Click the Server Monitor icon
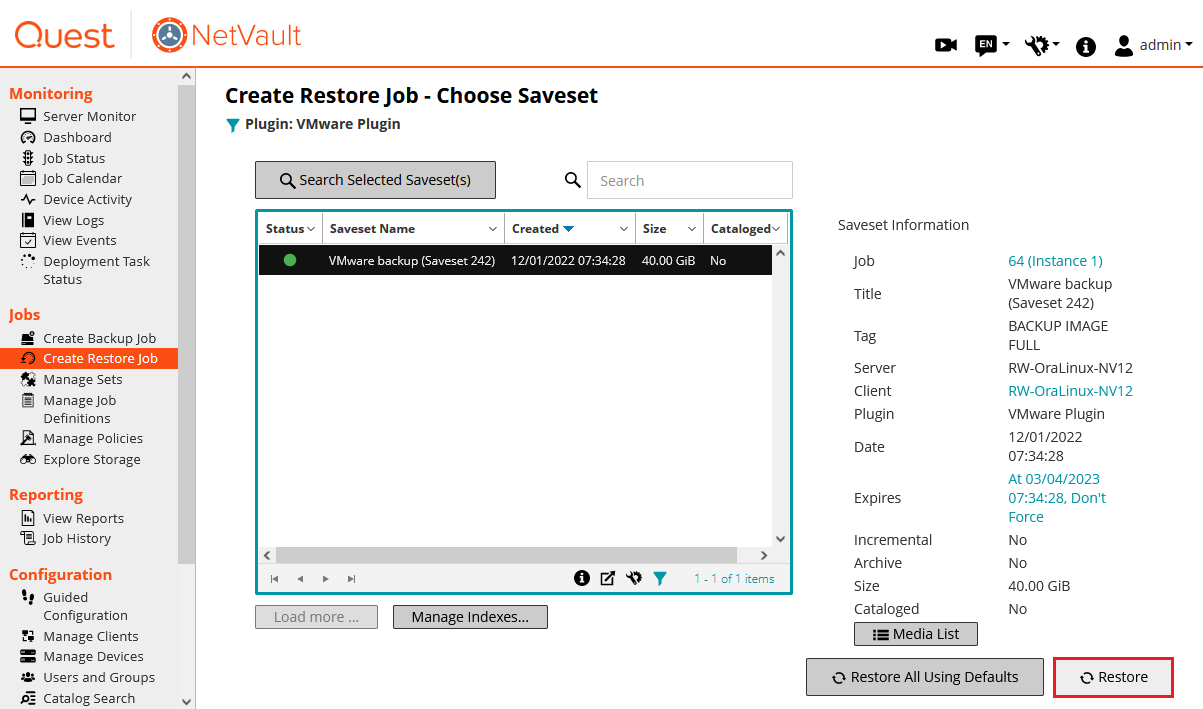This screenshot has height=709, width=1203. (28, 116)
